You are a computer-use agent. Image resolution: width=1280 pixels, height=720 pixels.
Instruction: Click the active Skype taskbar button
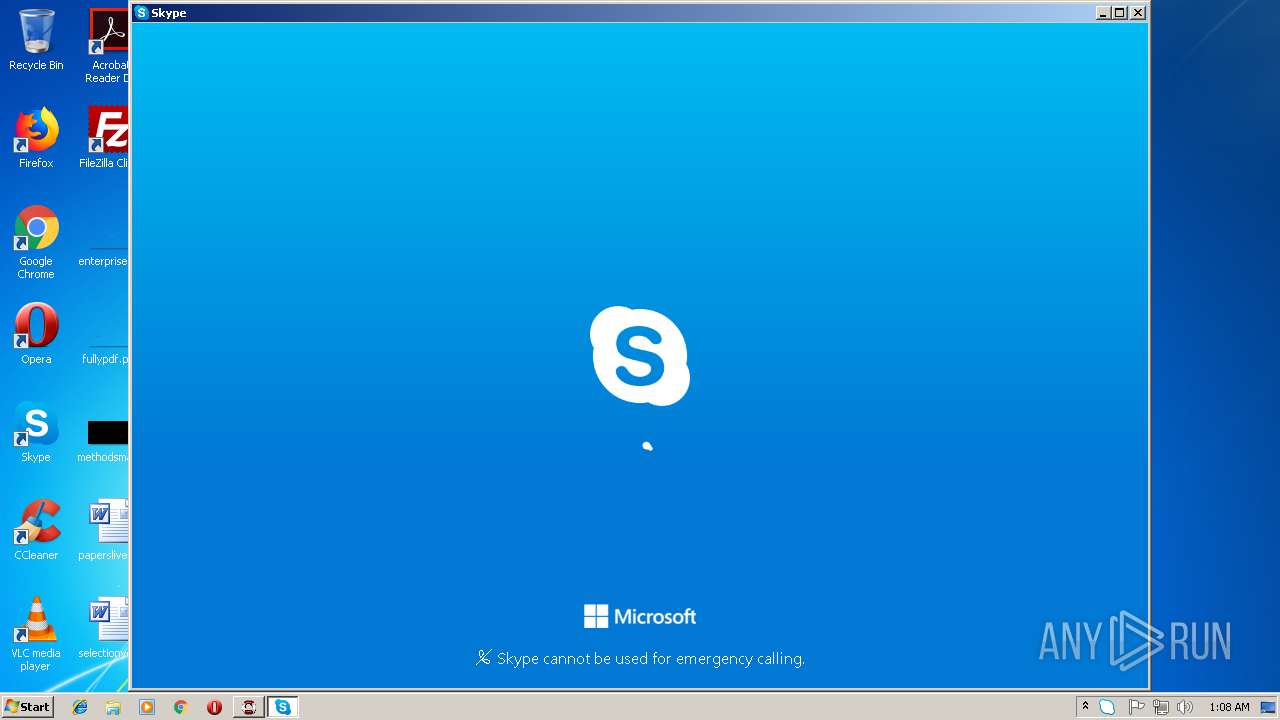[283, 707]
